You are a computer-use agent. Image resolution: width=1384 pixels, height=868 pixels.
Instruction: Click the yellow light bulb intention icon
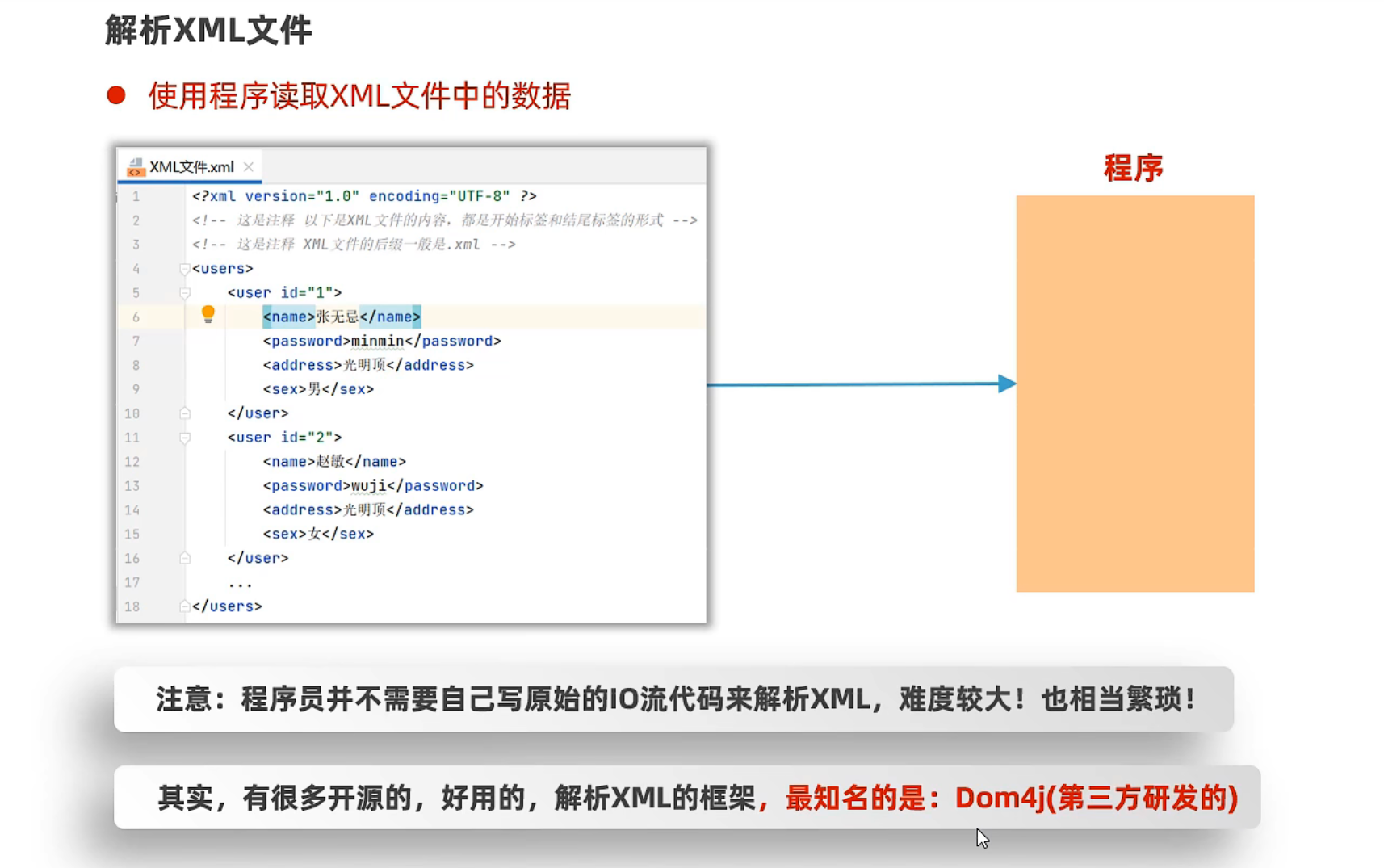coord(208,314)
